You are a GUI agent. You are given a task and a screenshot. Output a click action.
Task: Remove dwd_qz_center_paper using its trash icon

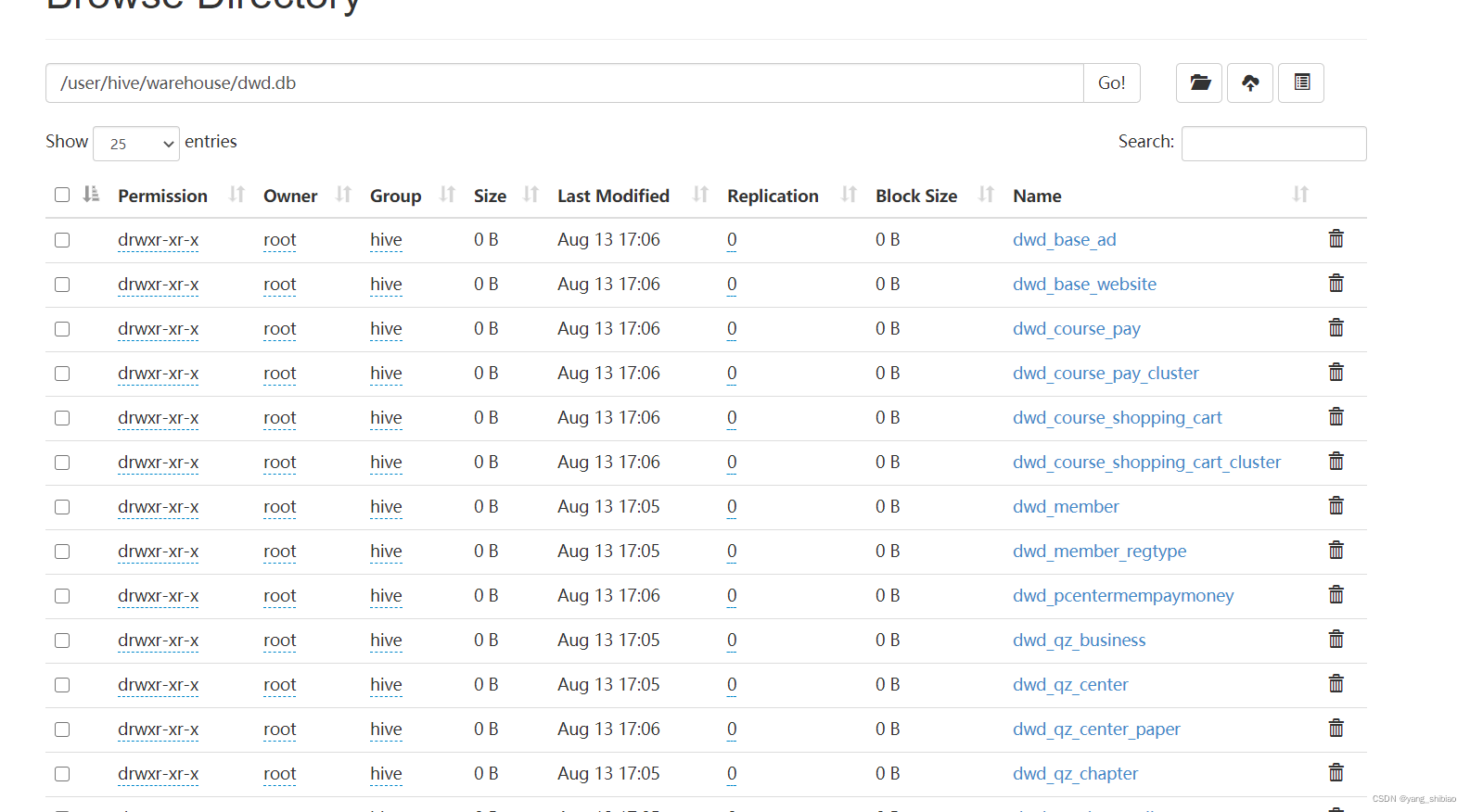coord(1336,729)
